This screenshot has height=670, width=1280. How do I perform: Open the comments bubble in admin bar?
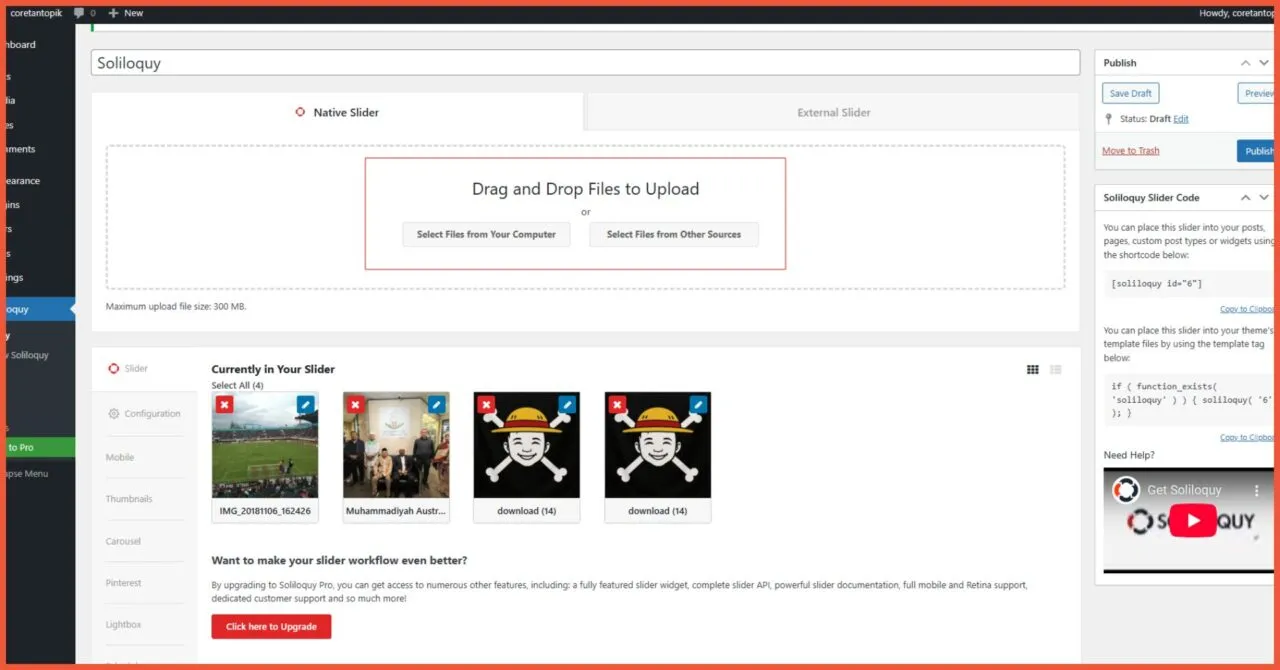80,13
